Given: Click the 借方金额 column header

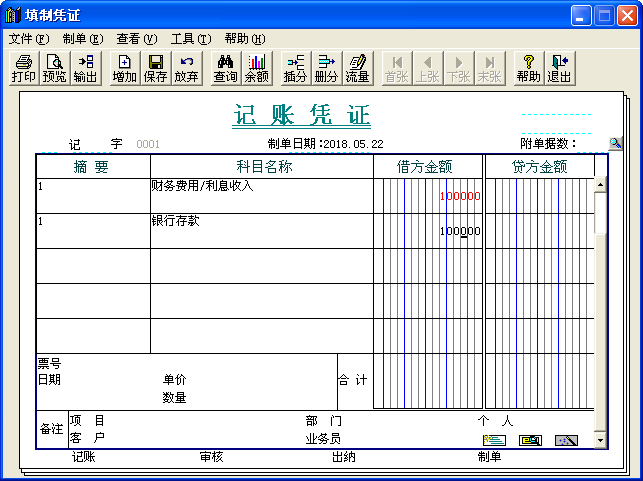Looking at the screenshot, I should 424,167.
